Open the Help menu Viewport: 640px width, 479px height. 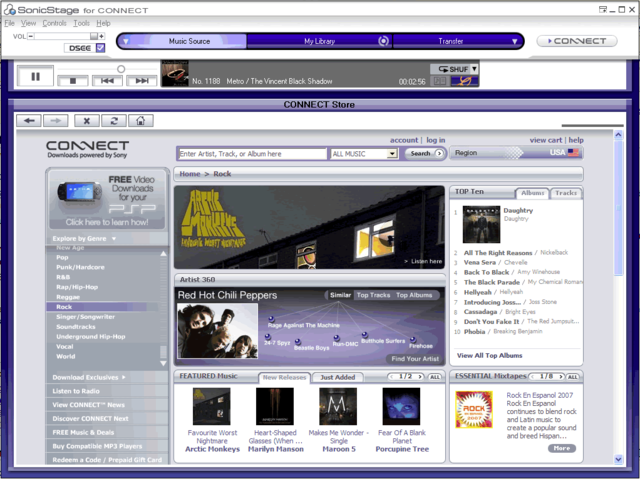(103, 23)
